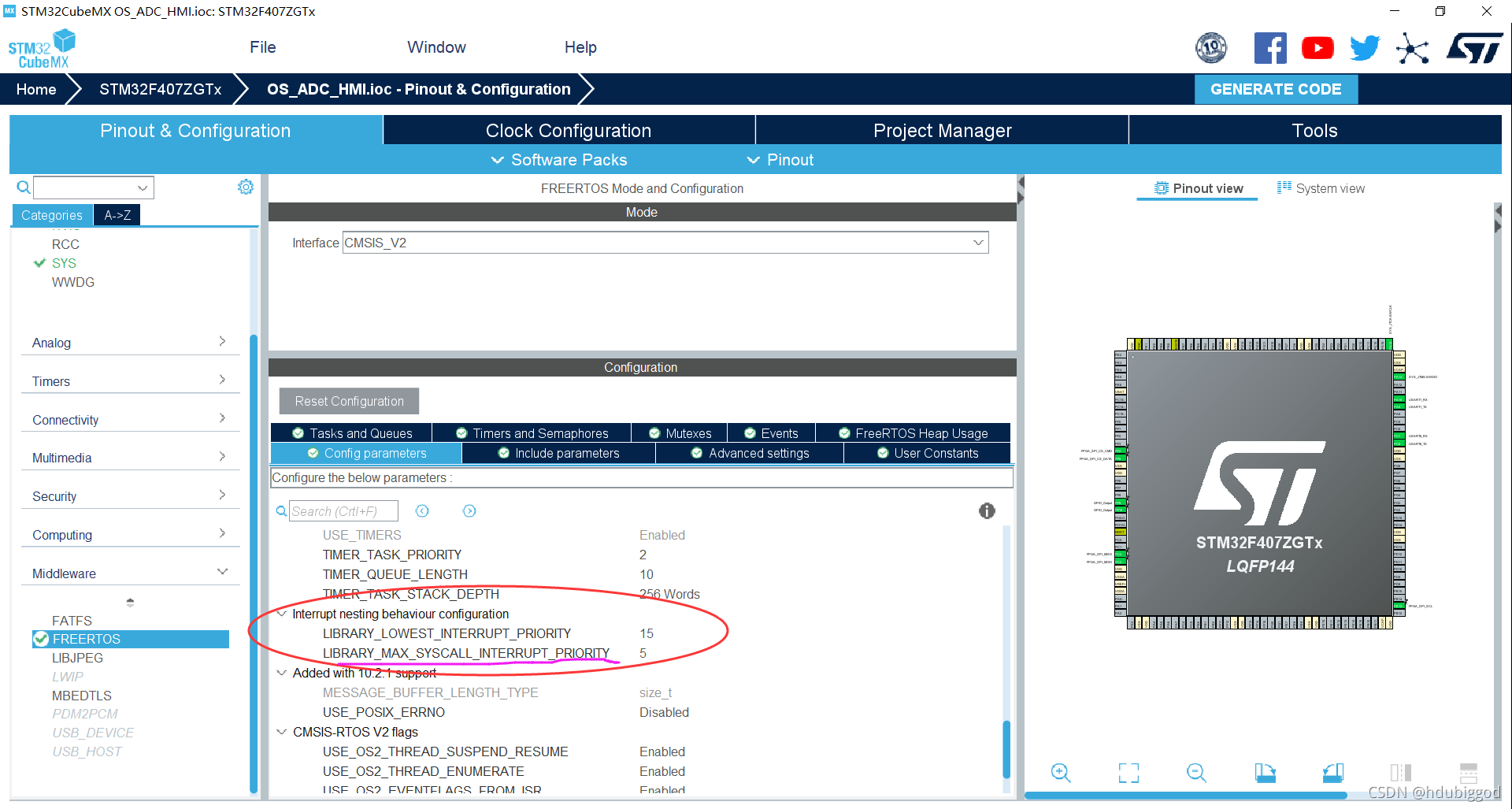Open the User Constants tab
The height and width of the screenshot is (809, 1512).
click(x=927, y=453)
